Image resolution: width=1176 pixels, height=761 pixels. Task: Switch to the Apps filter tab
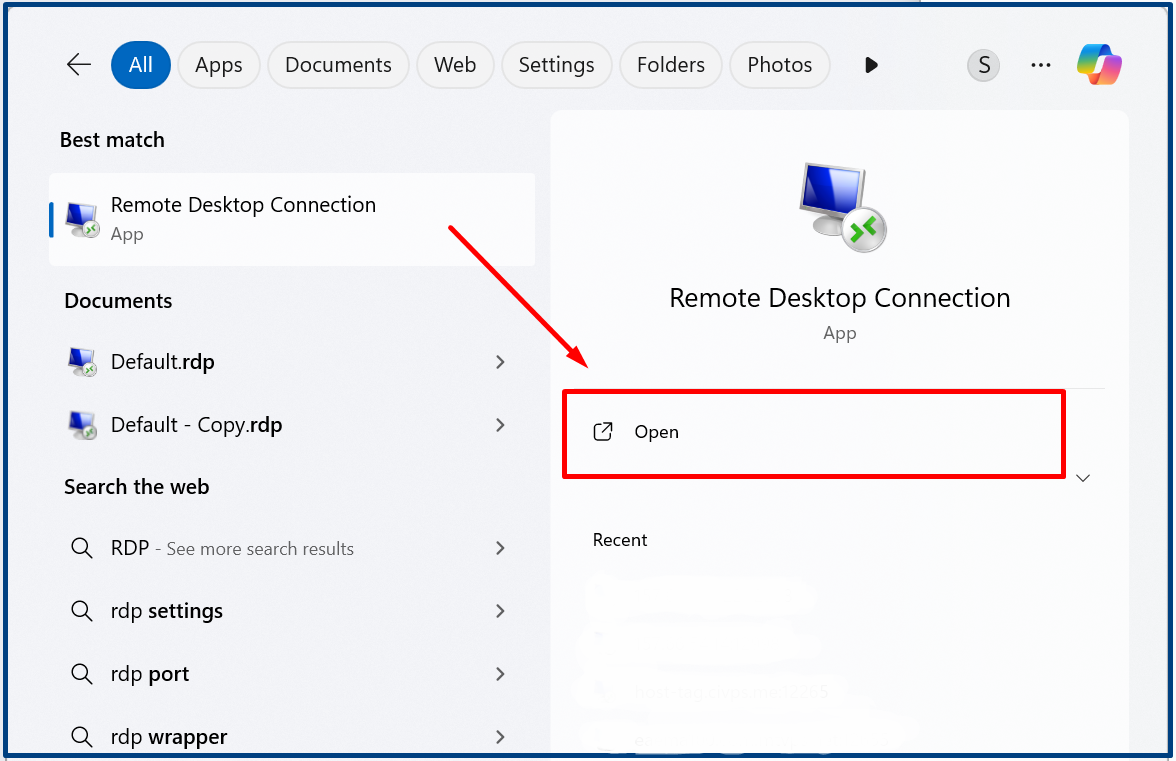click(x=218, y=65)
